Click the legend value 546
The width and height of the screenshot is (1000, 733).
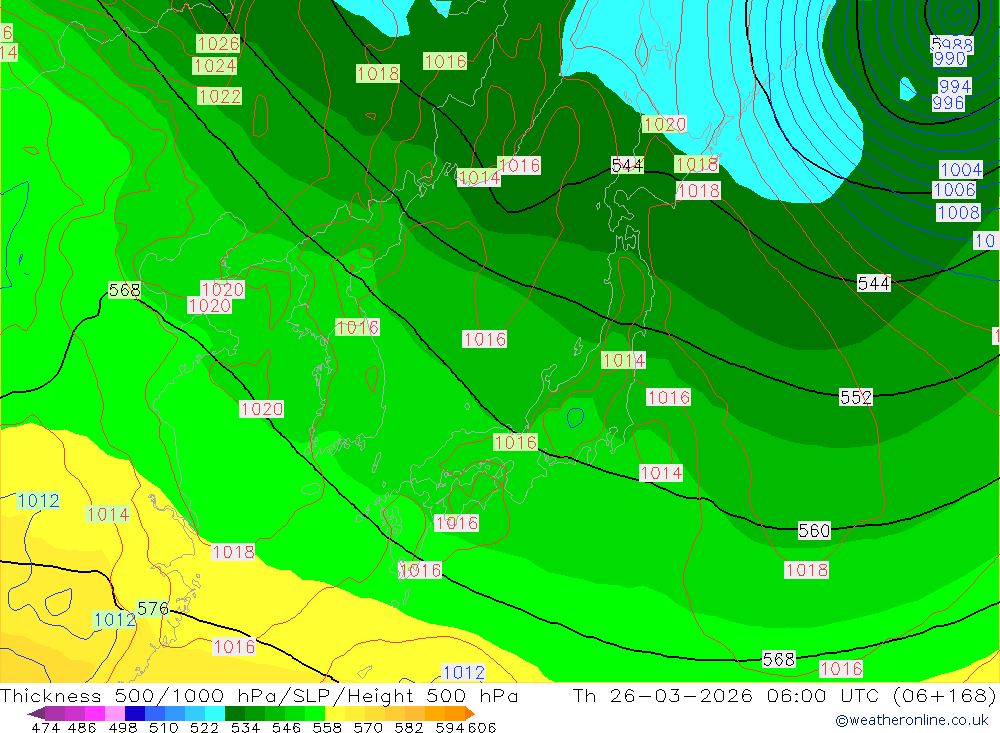[286, 727]
